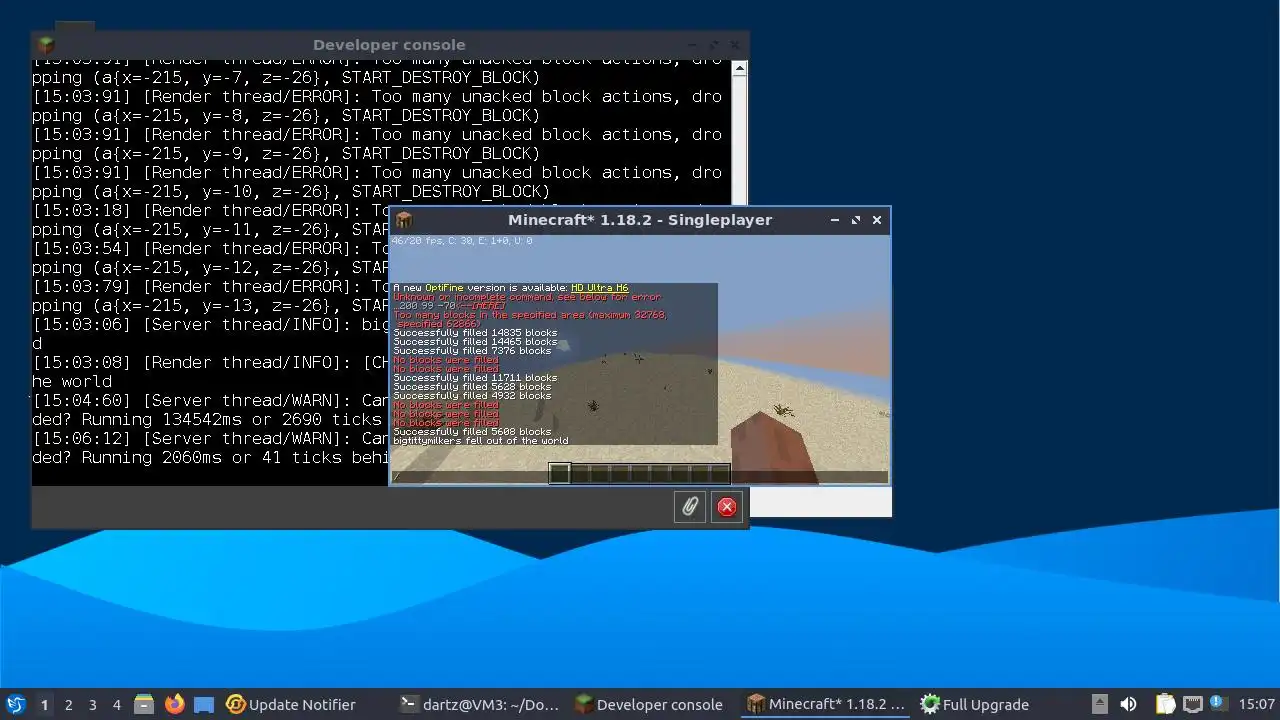Click console line 'Running 2060ms or 41 ticks'
The height and width of the screenshot is (720, 1280).
coord(210,457)
